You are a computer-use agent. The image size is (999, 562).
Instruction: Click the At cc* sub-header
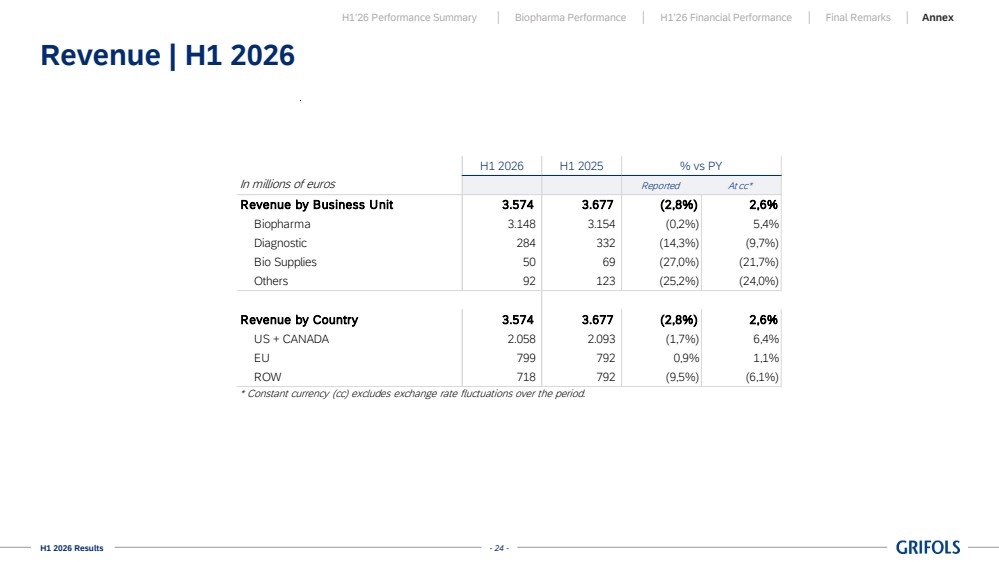coord(740,185)
